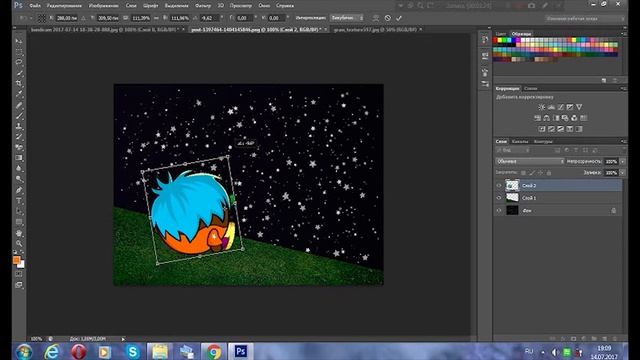Select the Слой 1 layer thumbnail

tap(512, 198)
